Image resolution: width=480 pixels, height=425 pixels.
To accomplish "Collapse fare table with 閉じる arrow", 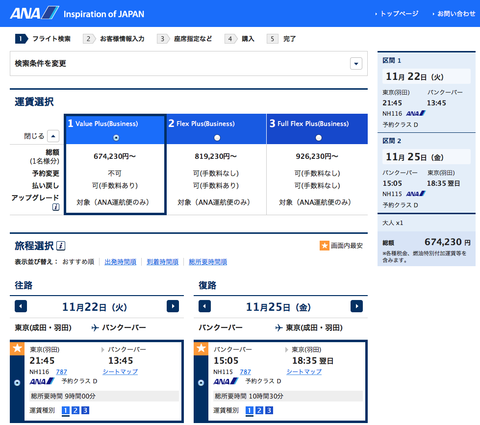I will tap(53, 136).
